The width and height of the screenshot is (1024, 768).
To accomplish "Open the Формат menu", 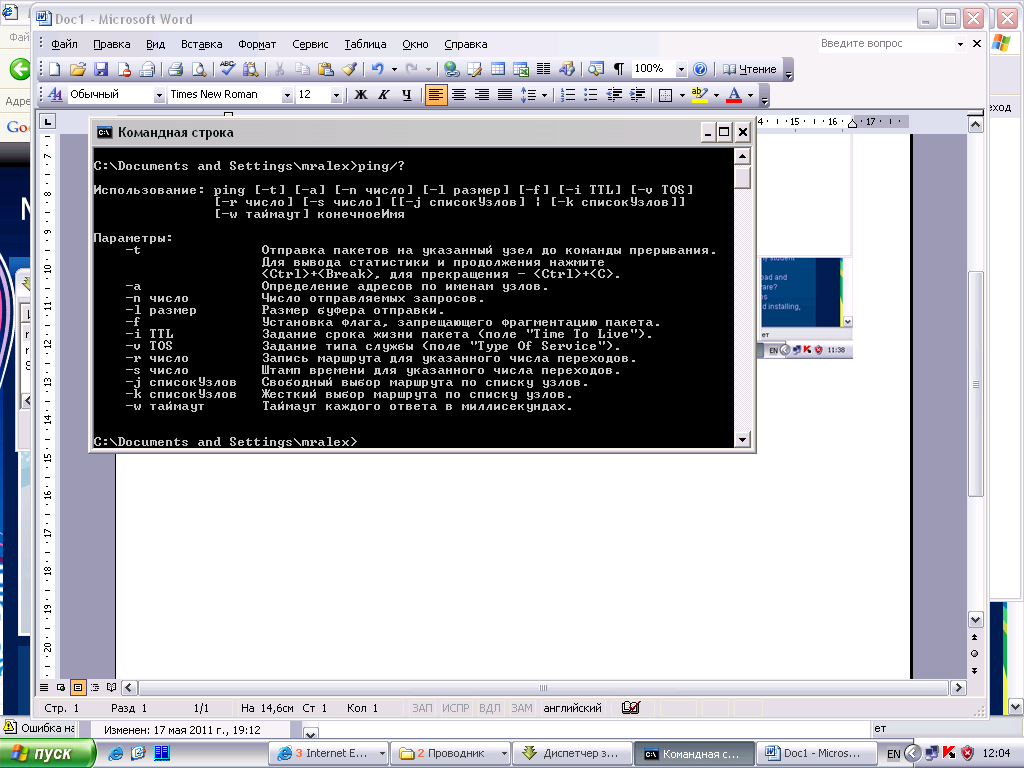I will 257,44.
